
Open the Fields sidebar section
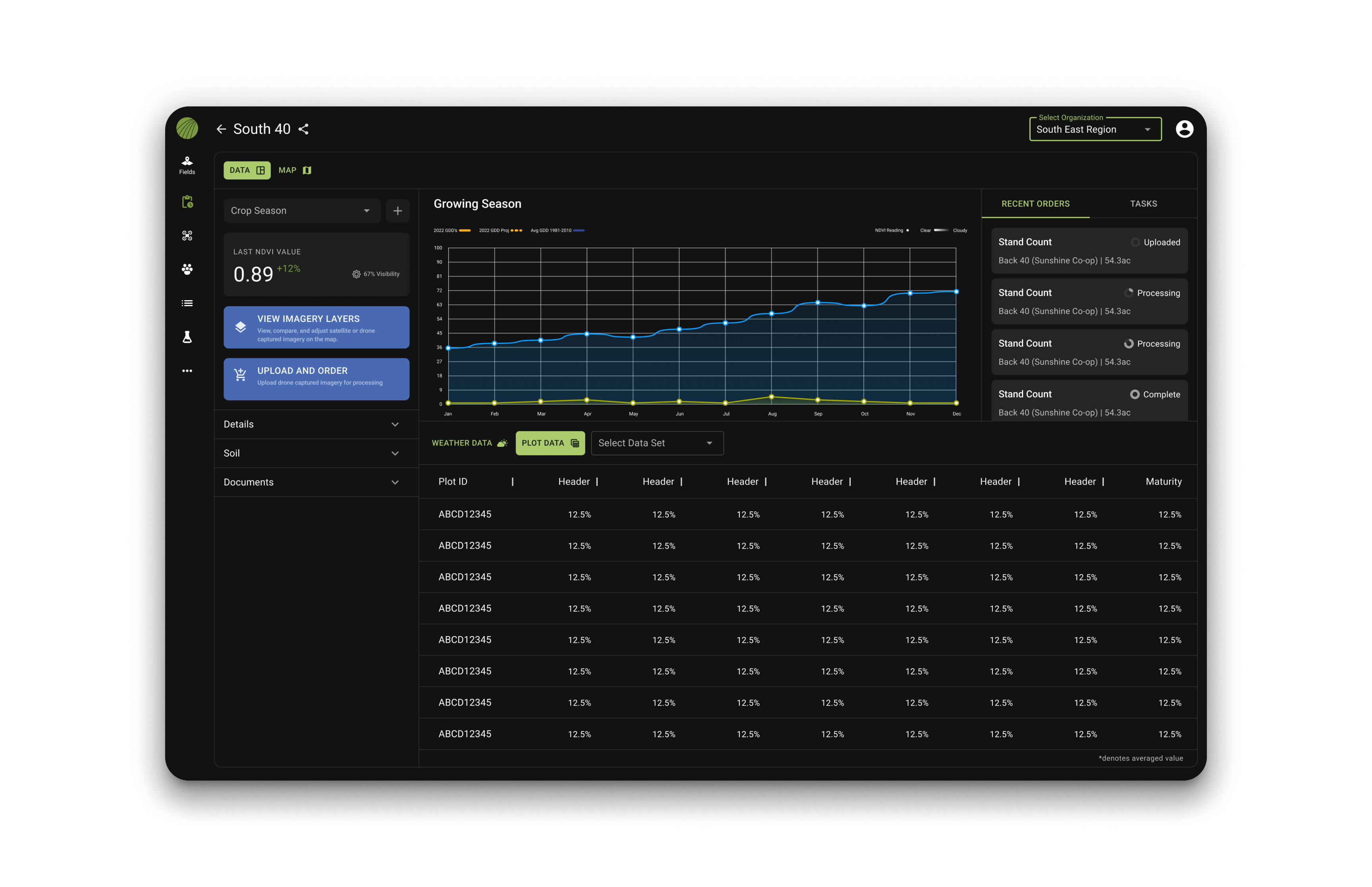pos(187,165)
